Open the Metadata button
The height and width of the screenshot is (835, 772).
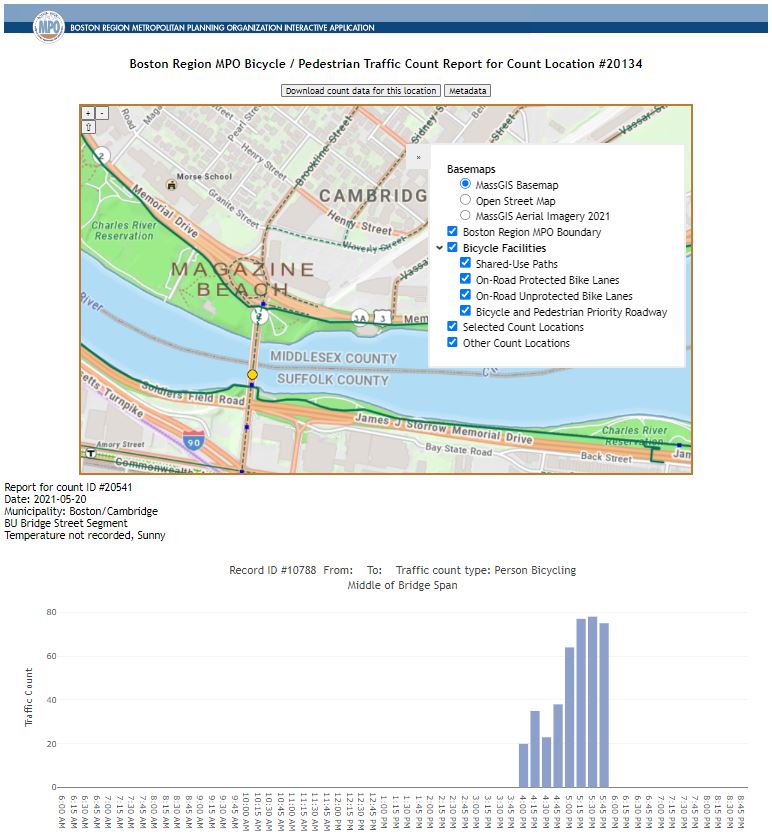pyautogui.click(x=467, y=91)
